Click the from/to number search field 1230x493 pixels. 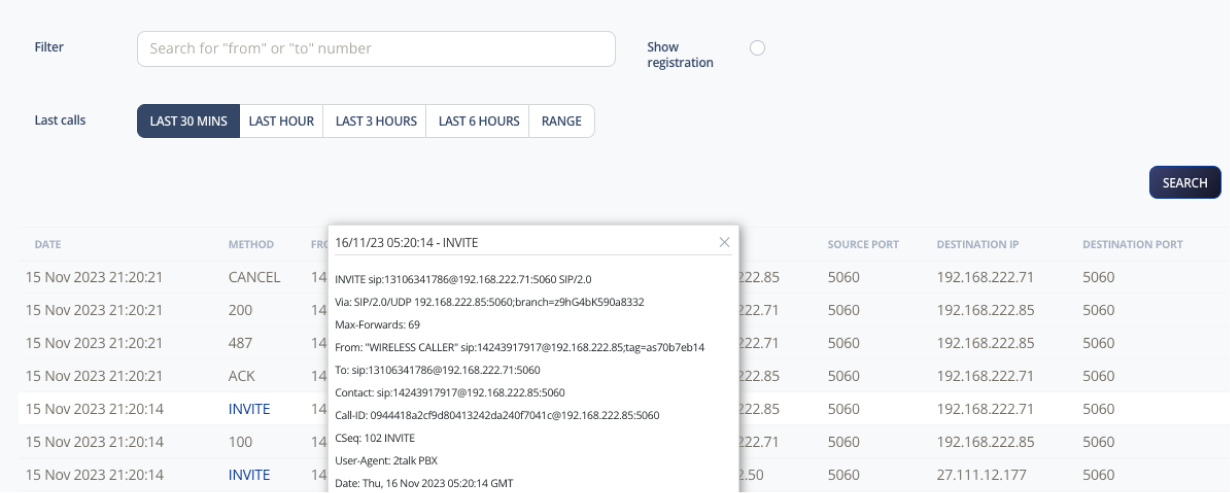click(x=375, y=48)
